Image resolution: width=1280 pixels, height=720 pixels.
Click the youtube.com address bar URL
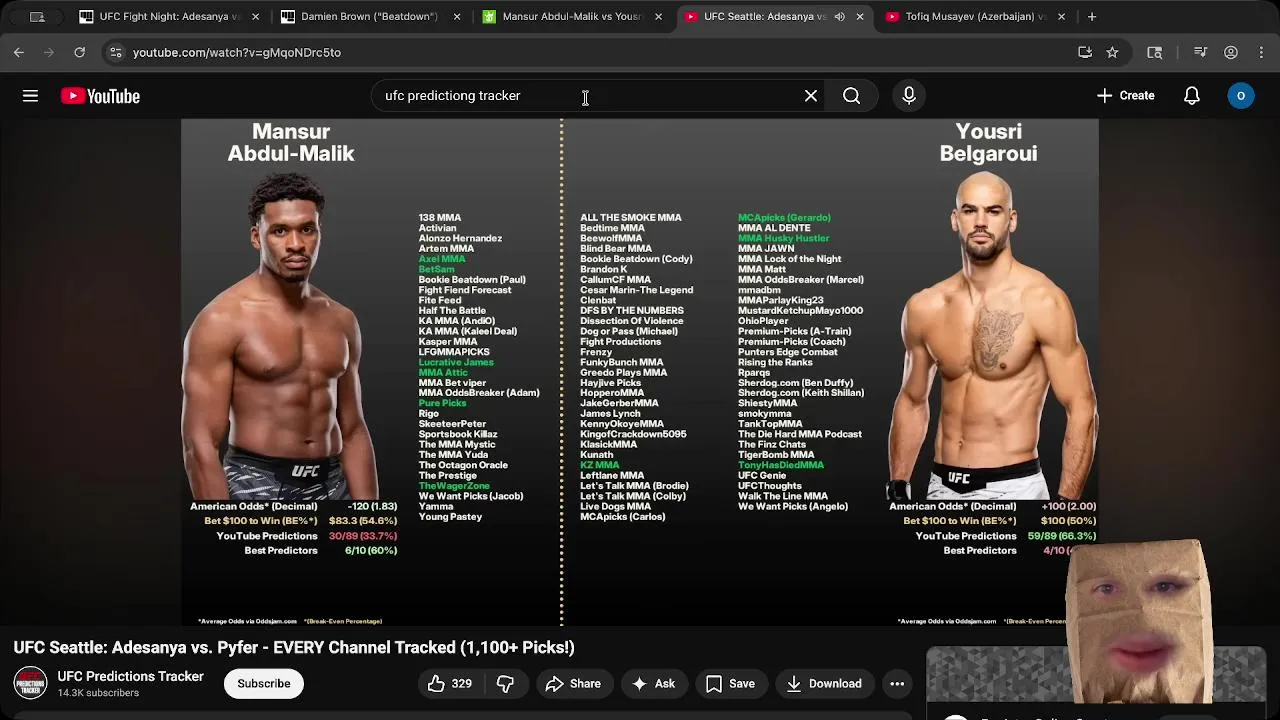coord(237,52)
